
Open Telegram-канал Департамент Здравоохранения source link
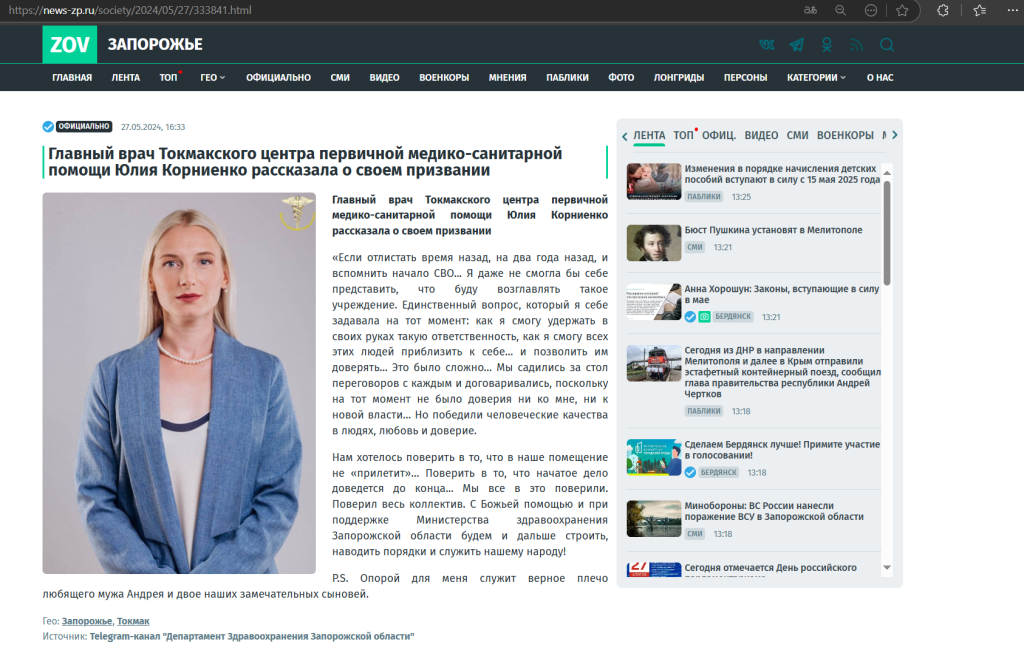coord(252,636)
